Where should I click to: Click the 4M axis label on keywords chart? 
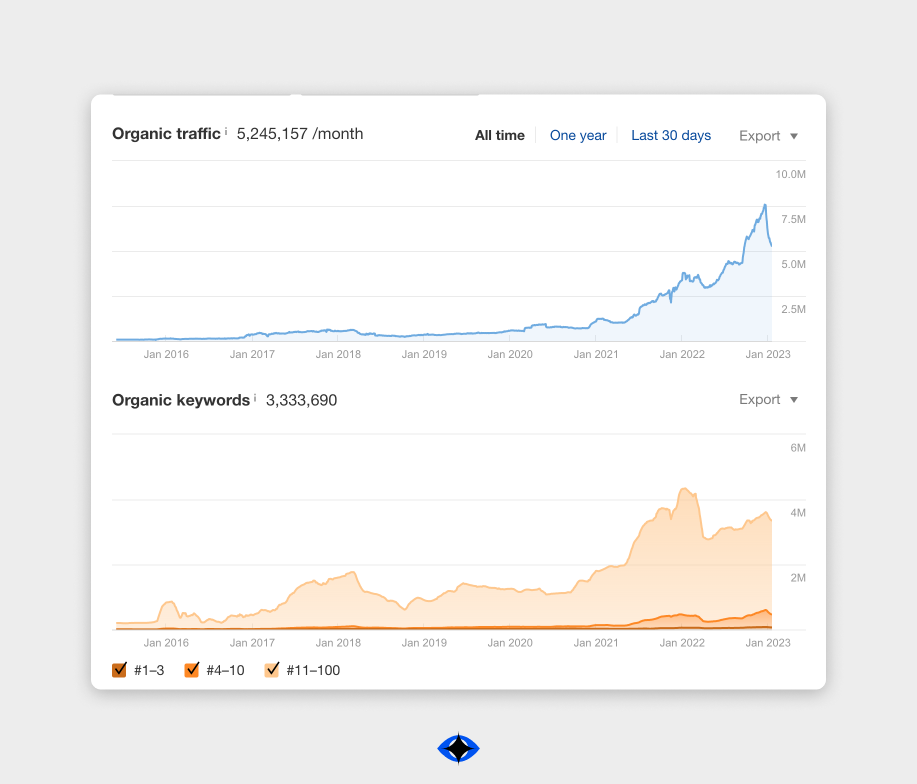click(798, 513)
